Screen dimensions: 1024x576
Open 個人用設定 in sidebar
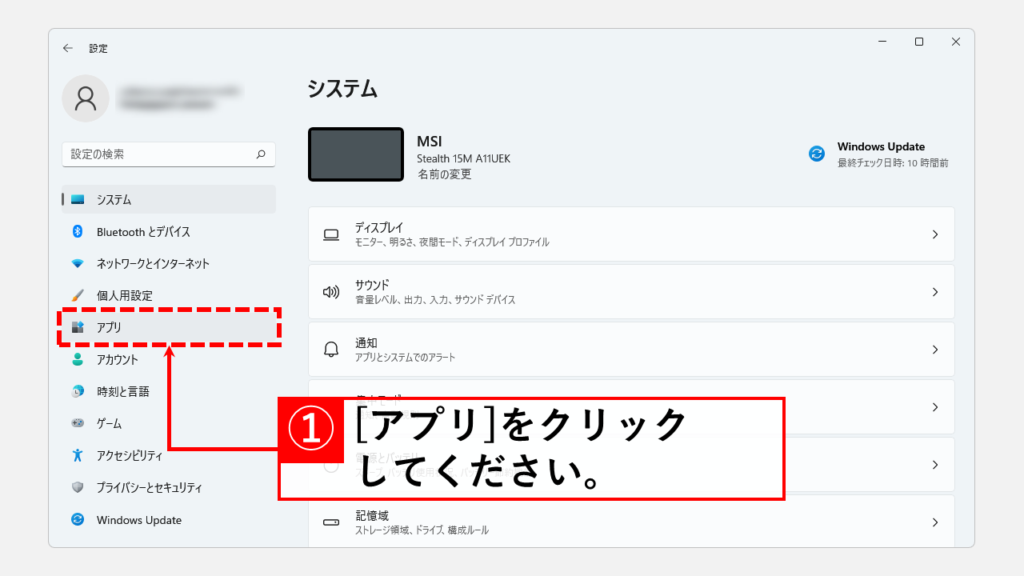click(168, 296)
